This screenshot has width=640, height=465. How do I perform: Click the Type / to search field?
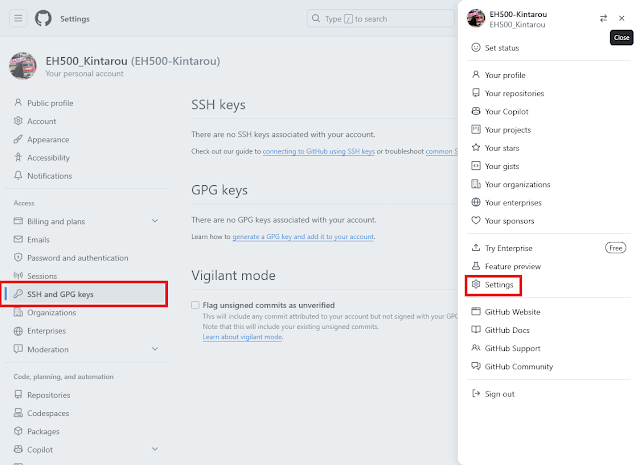[x=380, y=18]
